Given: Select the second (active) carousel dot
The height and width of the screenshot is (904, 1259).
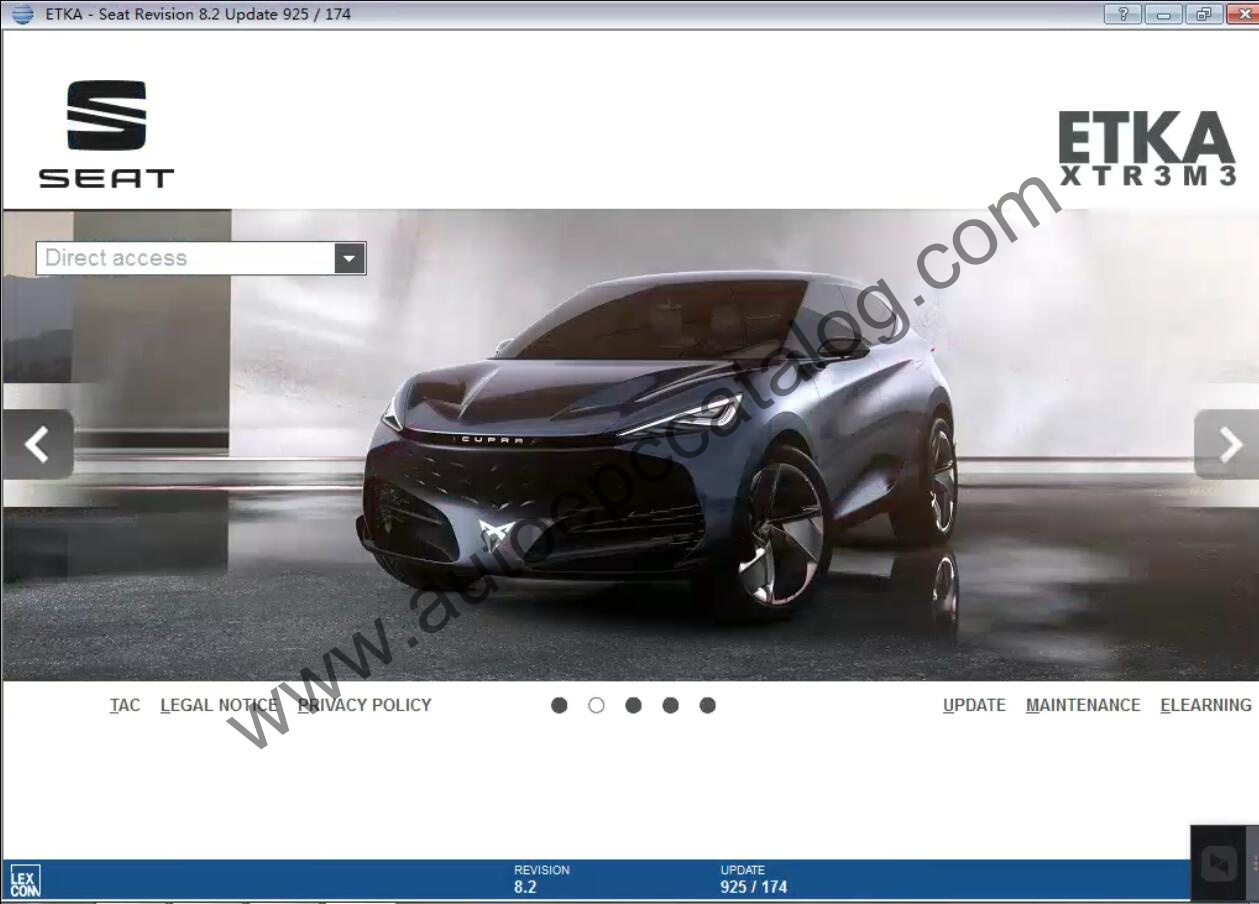Looking at the screenshot, I should (x=596, y=705).
